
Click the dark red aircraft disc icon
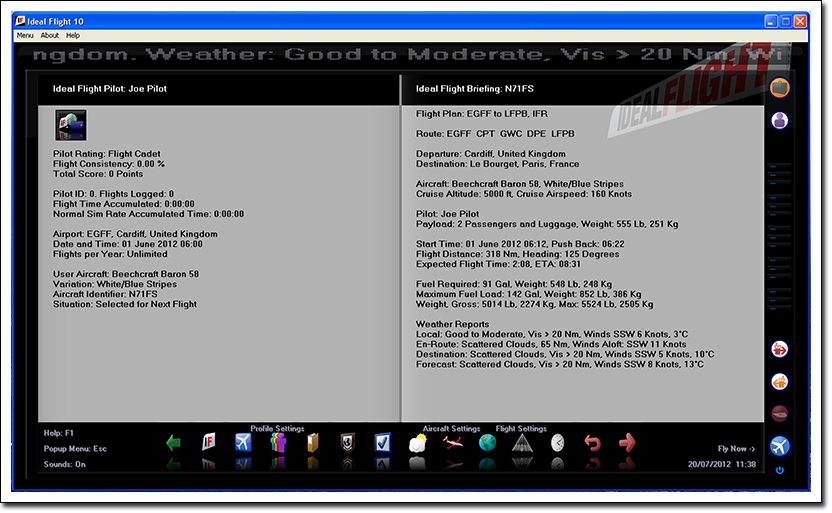[779, 413]
